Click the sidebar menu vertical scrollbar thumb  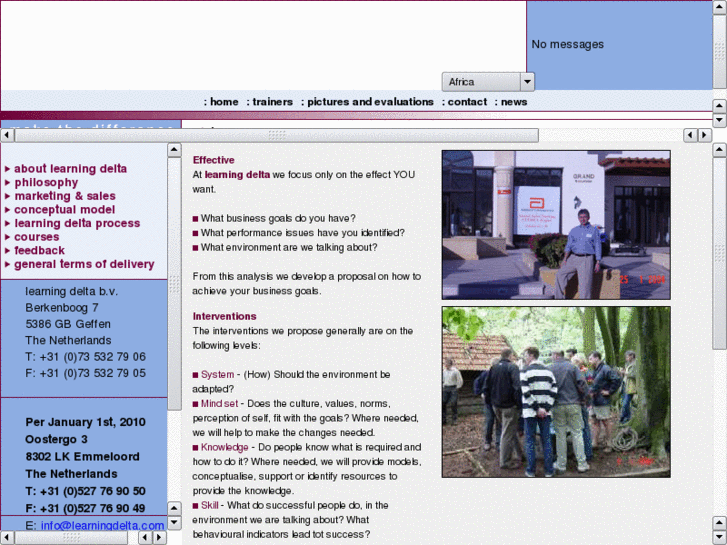pos(174,284)
